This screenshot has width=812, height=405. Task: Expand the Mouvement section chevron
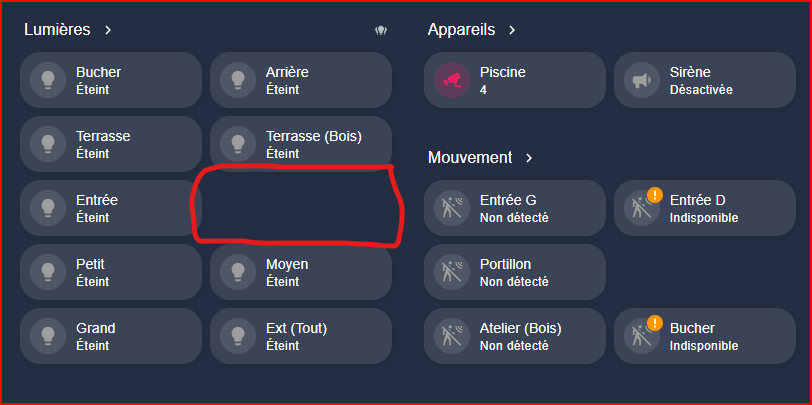529,158
